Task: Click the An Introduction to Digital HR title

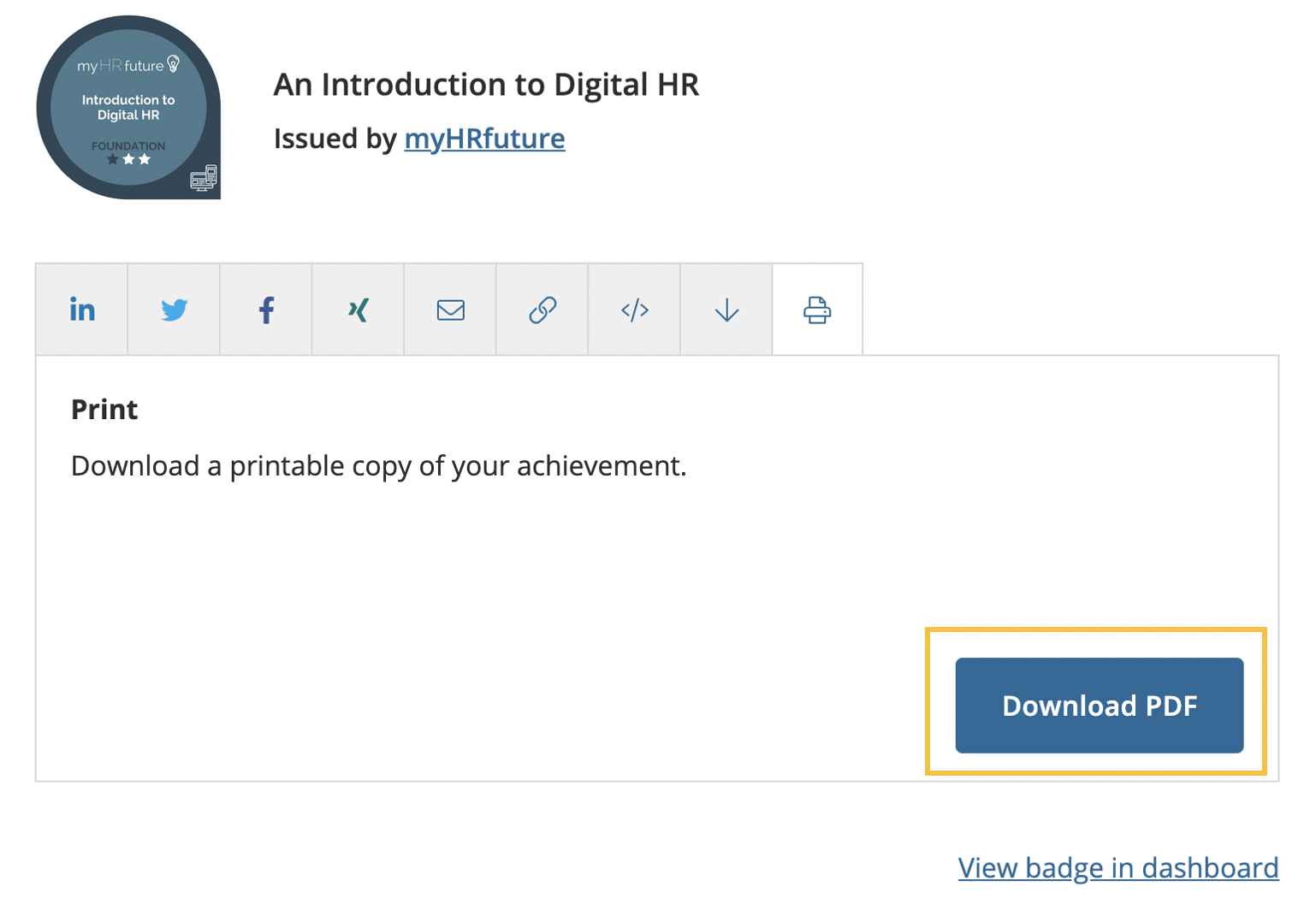Action: pyautogui.click(x=486, y=85)
